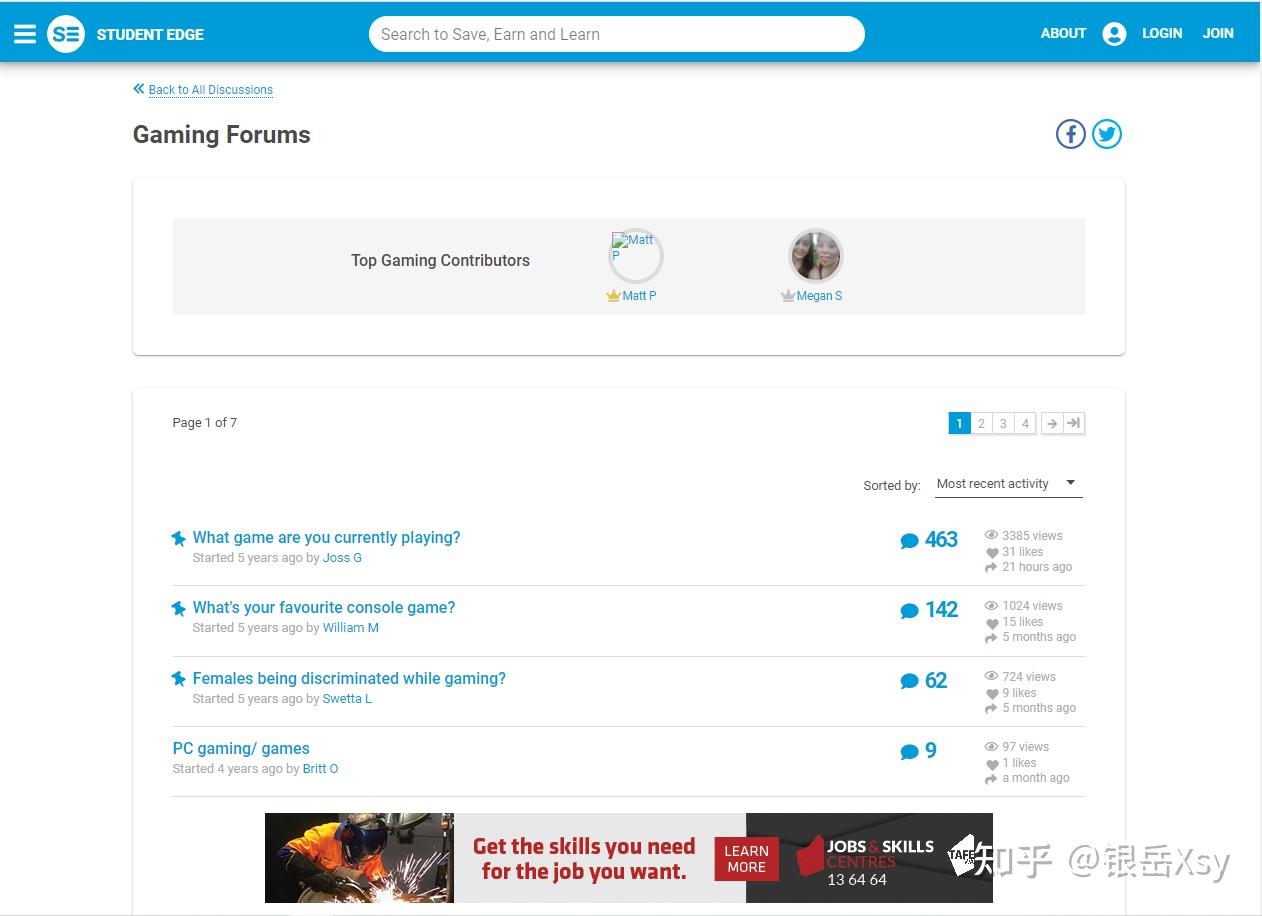The image size is (1262, 916).
Task: View Megan S contributor profile photo
Action: tap(815, 256)
